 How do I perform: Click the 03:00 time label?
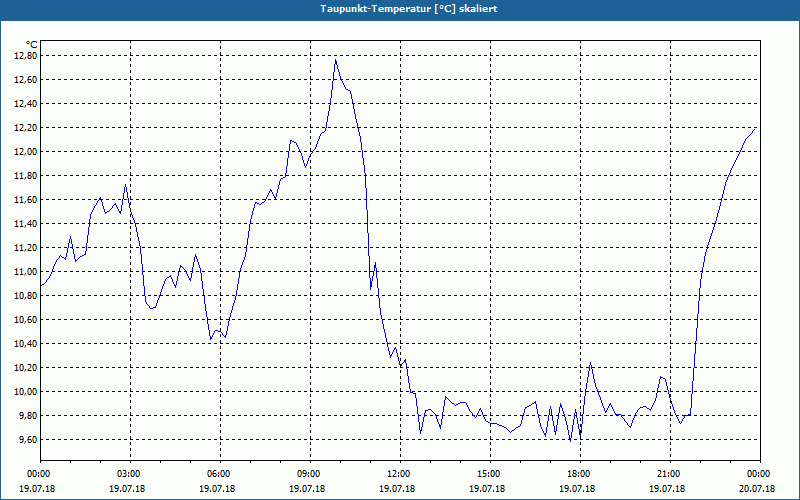pyautogui.click(x=131, y=473)
